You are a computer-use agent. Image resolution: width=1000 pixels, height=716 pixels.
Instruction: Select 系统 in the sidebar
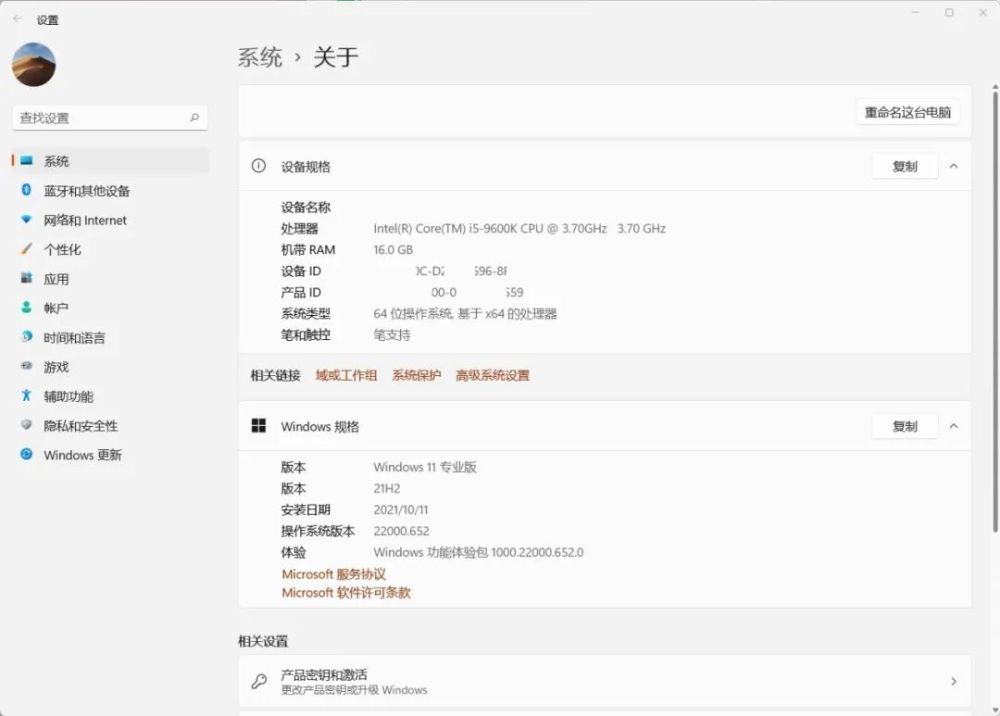click(x=110, y=161)
